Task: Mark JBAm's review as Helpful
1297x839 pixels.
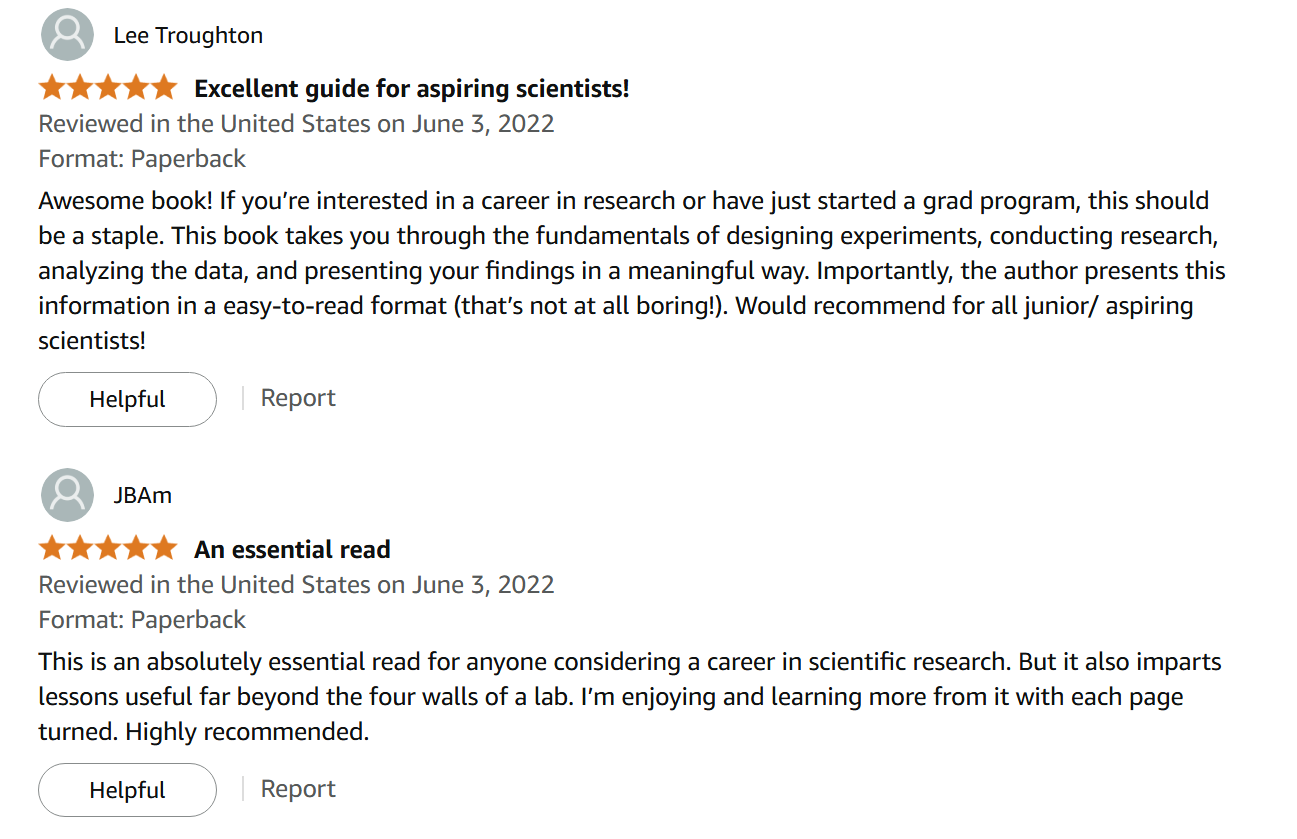Action: 127,790
